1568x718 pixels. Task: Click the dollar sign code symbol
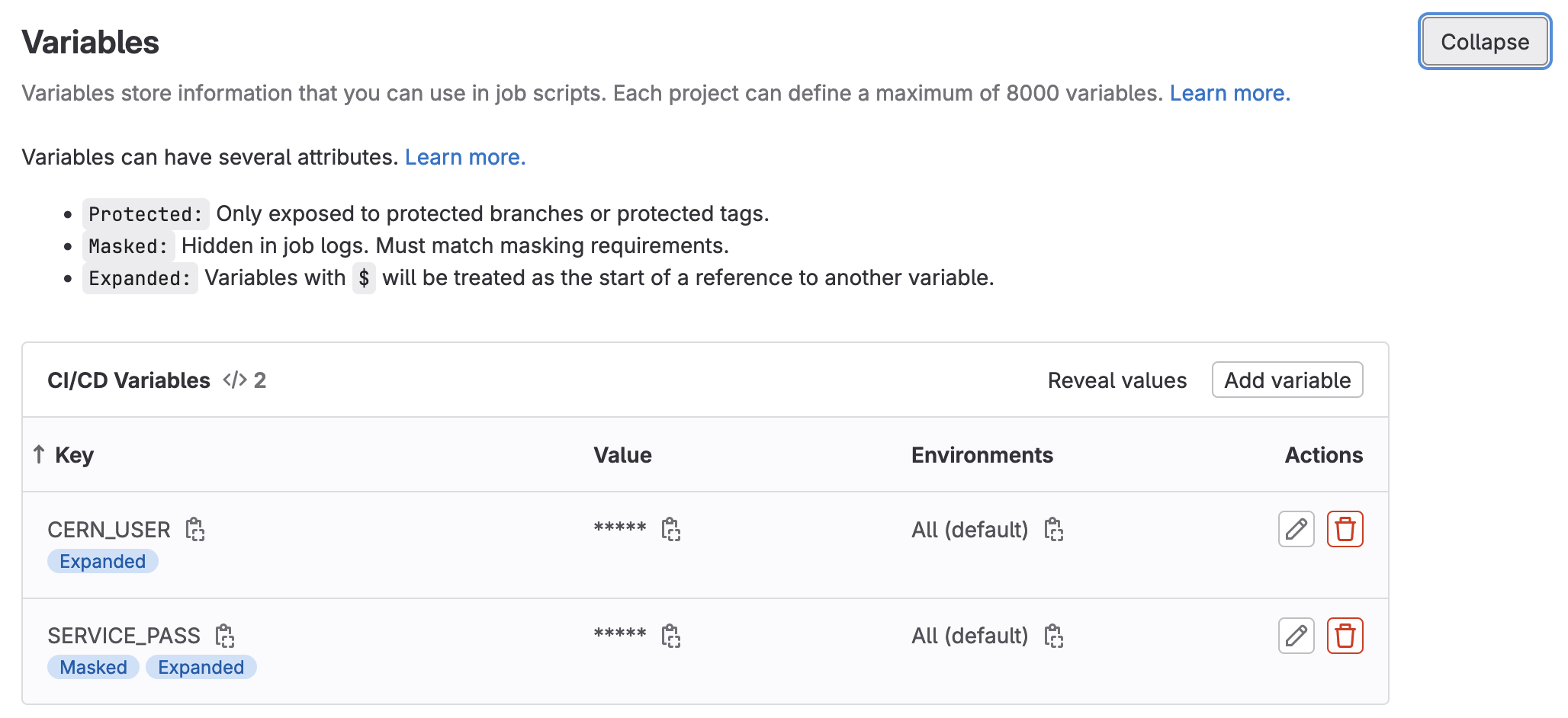[x=364, y=278]
